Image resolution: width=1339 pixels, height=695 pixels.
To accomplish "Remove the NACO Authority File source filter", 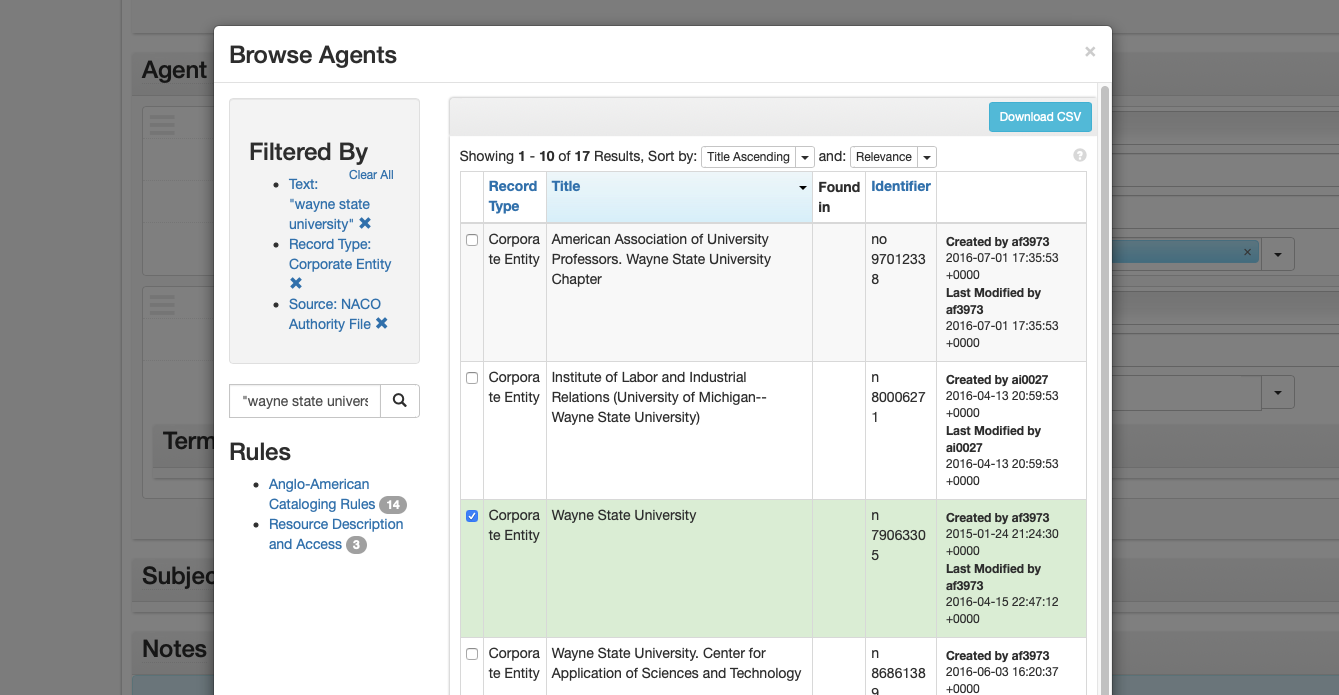I will click(x=381, y=324).
